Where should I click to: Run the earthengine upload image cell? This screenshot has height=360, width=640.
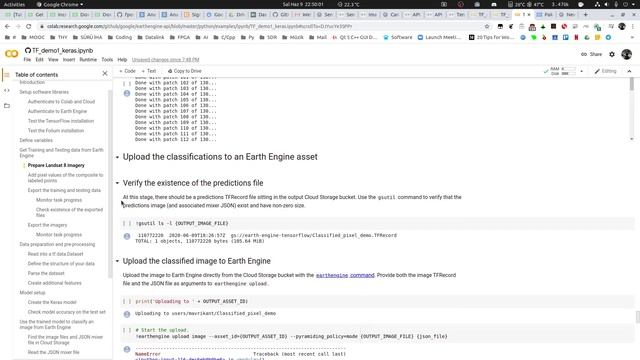[x=127, y=330]
